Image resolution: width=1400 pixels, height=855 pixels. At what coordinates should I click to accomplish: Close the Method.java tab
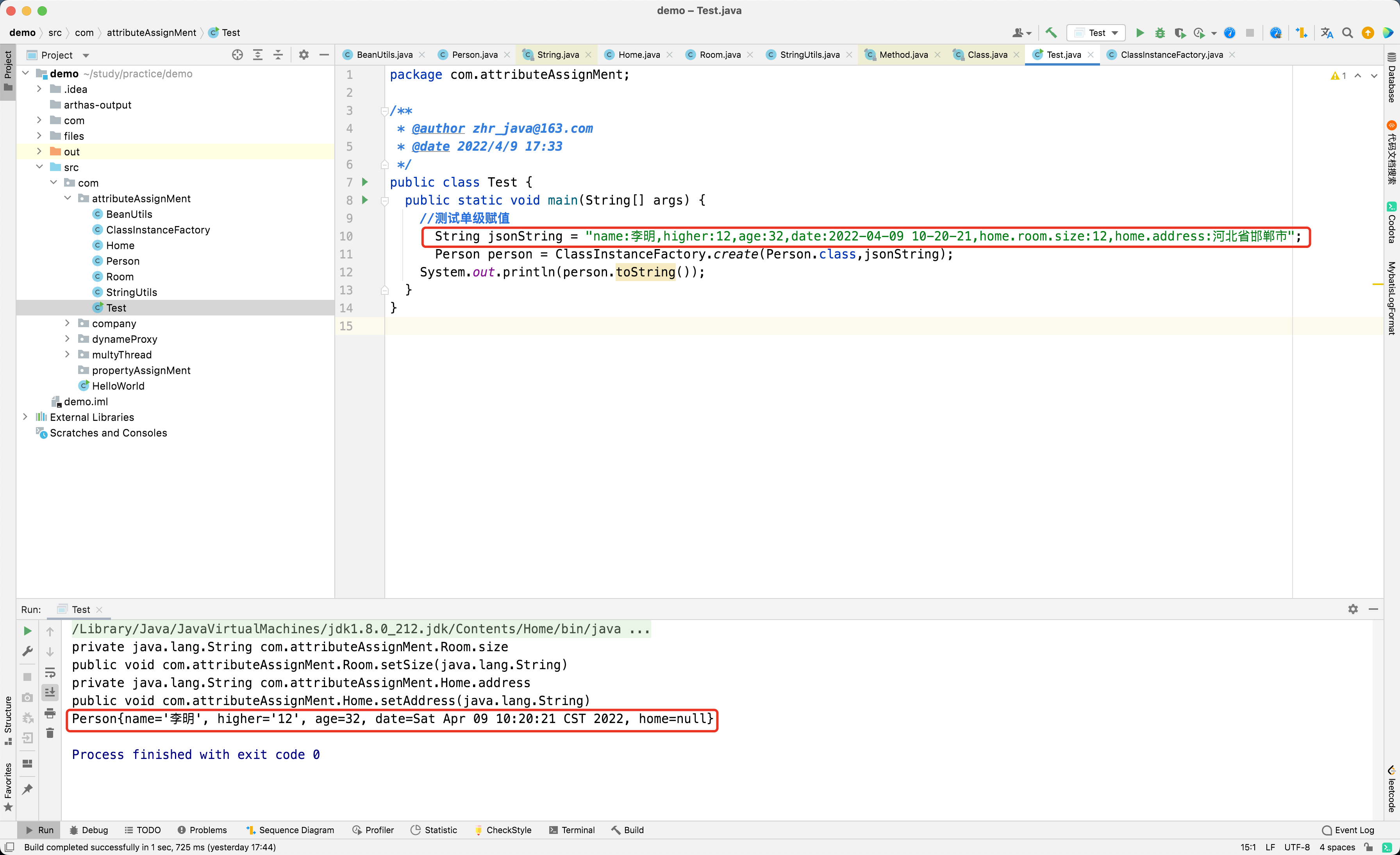(937, 55)
